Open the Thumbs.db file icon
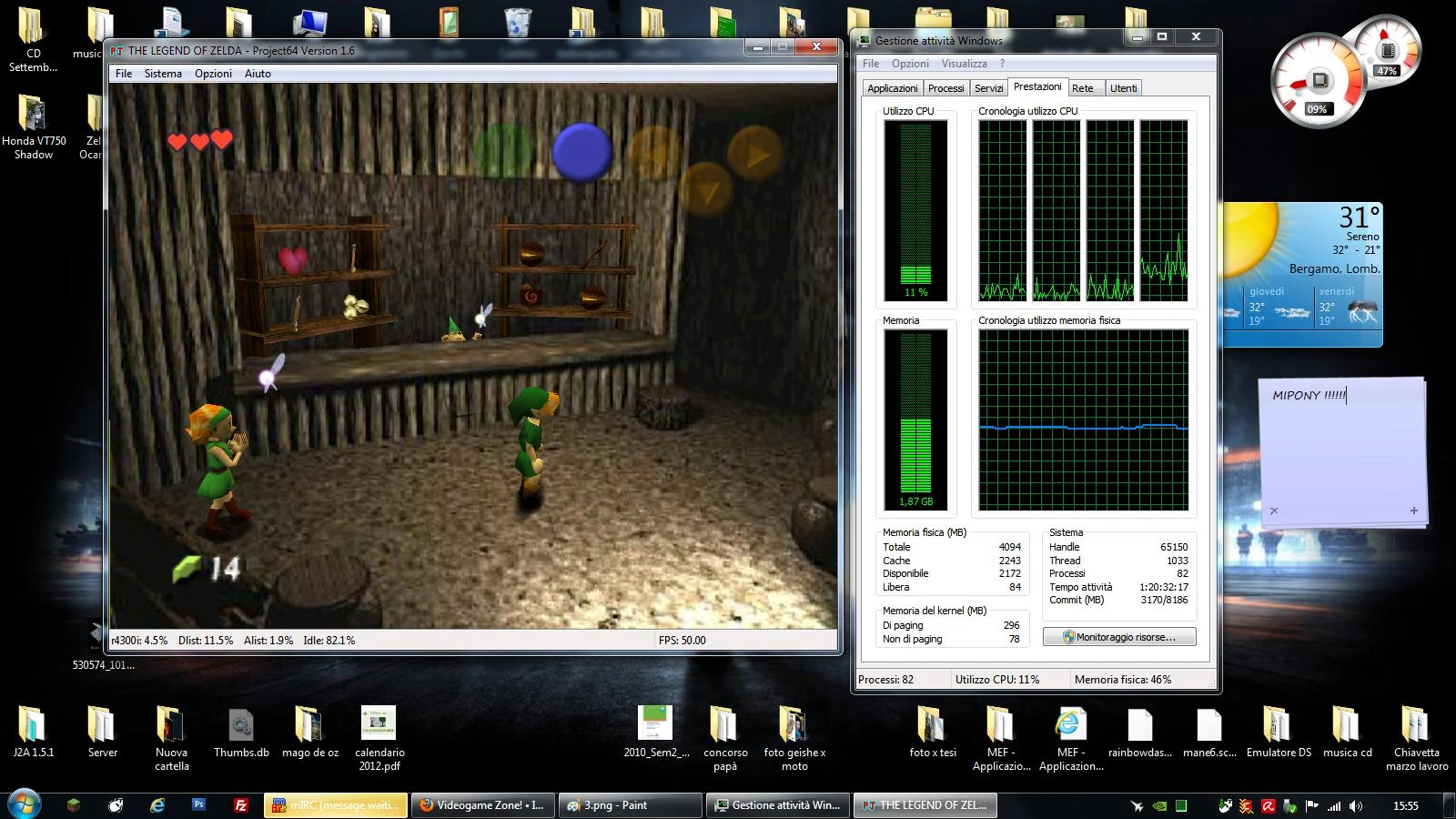The image size is (1456, 819). [x=241, y=733]
